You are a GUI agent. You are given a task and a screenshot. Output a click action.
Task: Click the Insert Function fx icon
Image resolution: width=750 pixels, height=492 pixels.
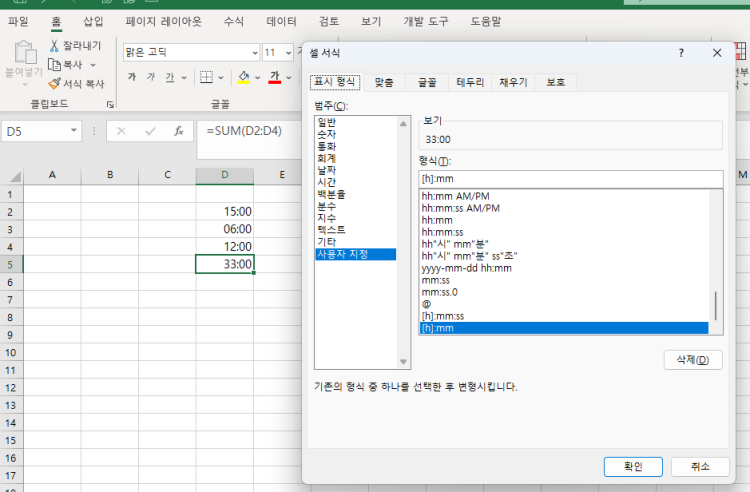(x=178, y=131)
